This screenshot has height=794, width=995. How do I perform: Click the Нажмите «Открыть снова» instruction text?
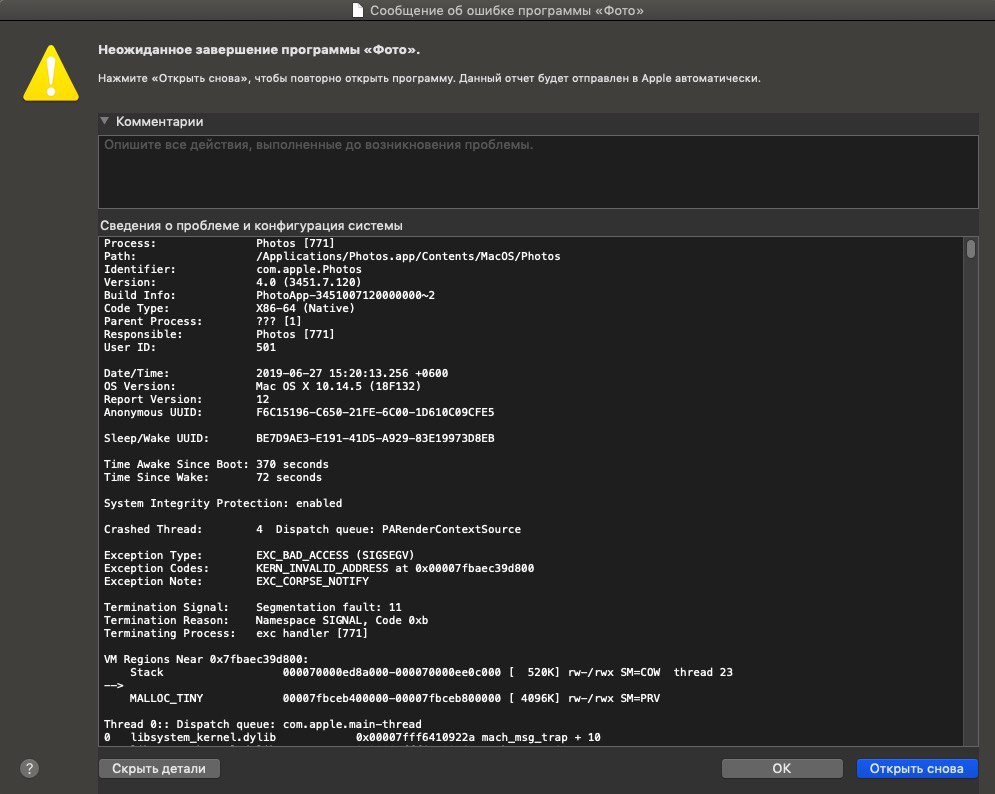(429, 78)
